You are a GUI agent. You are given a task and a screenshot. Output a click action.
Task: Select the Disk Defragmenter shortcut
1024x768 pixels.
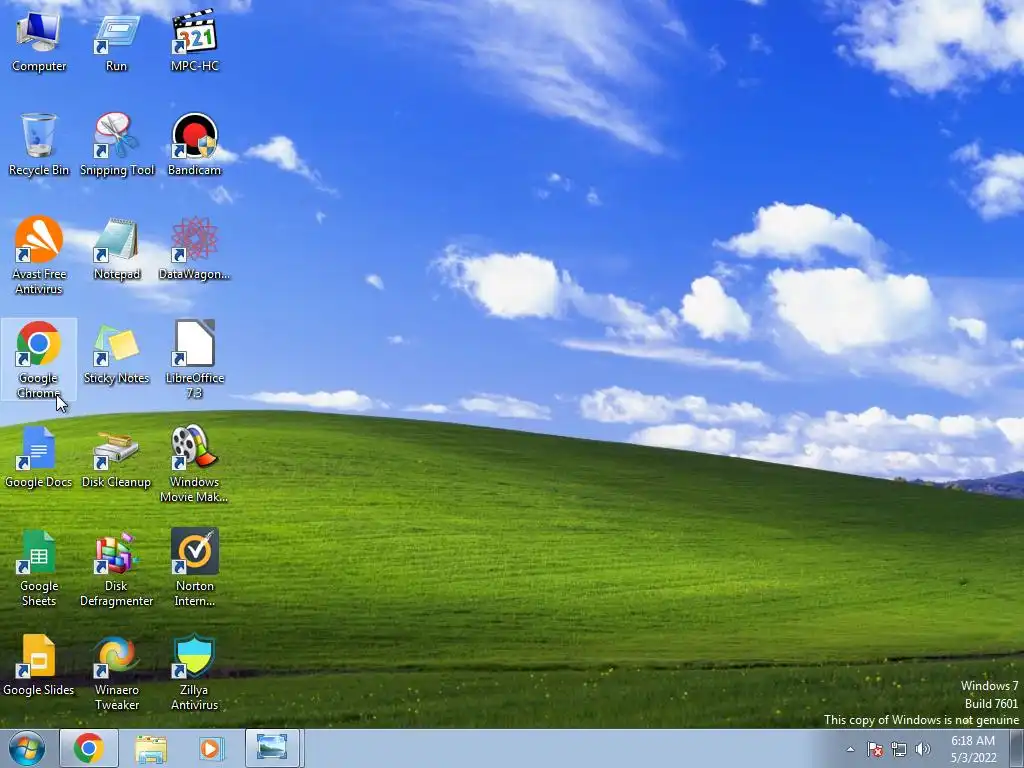point(116,568)
